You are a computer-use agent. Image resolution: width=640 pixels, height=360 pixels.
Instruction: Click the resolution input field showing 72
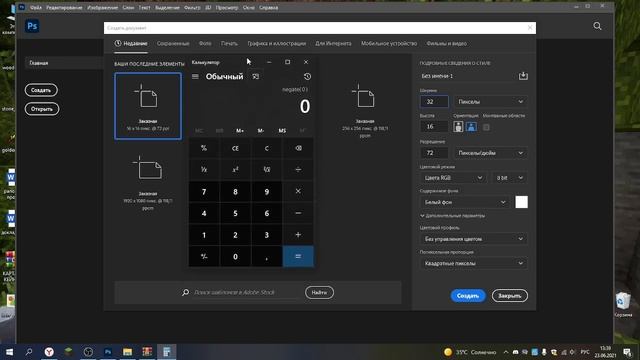click(x=434, y=153)
